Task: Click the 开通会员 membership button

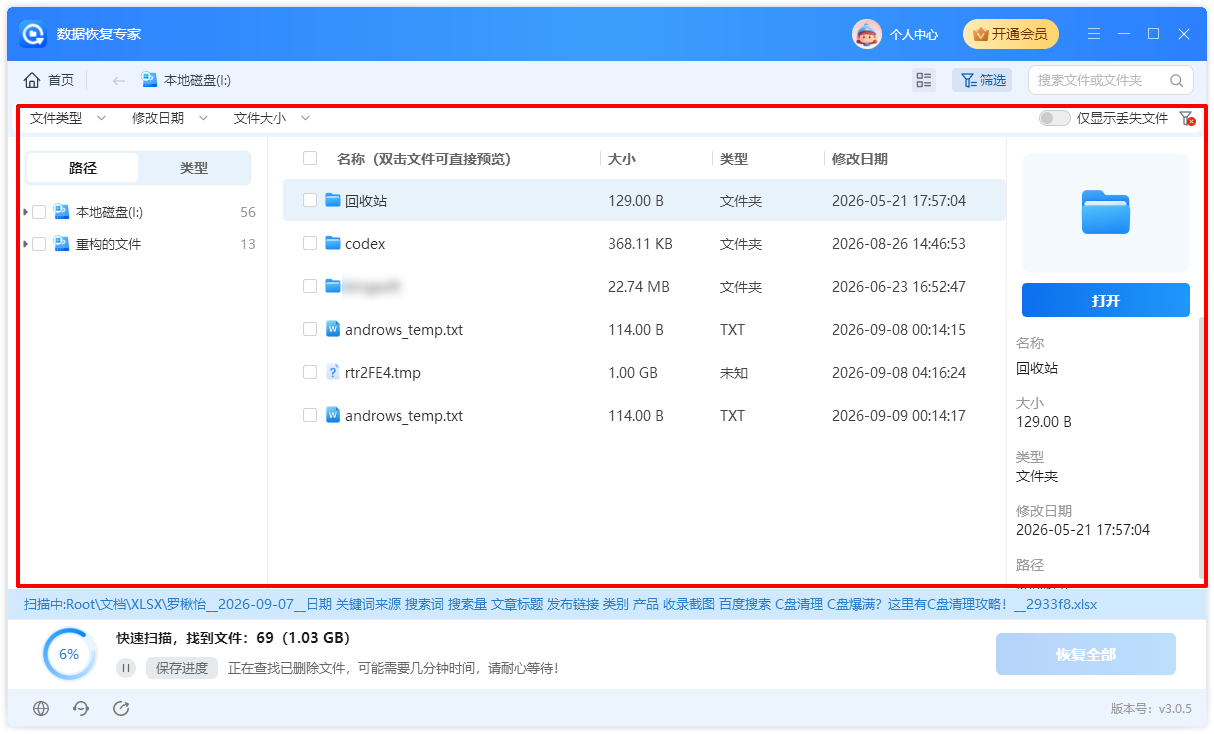Action: (x=1011, y=34)
